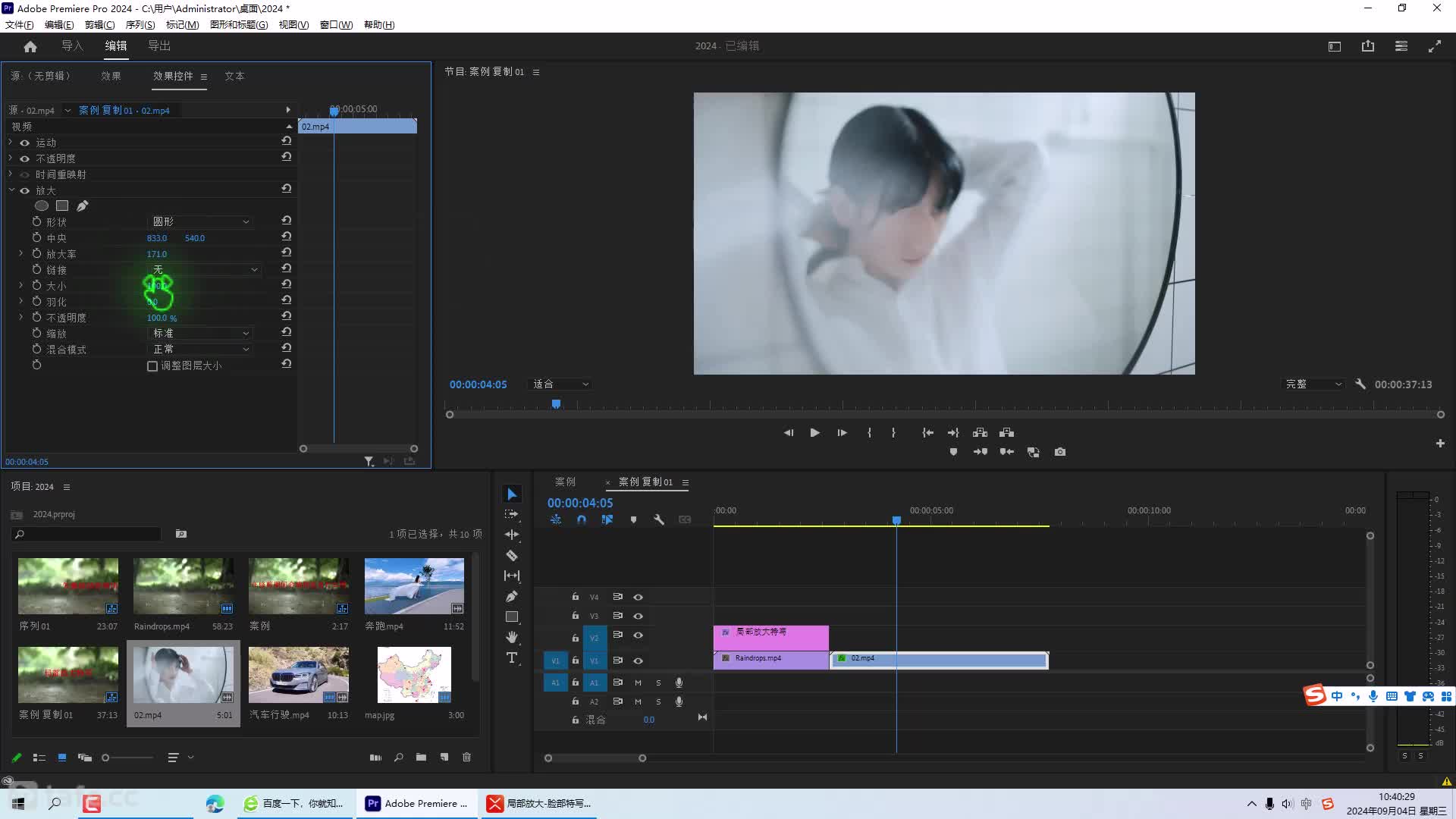
Task: Open the 混合模式 dropdown showing 正常
Action: pos(200,349)
